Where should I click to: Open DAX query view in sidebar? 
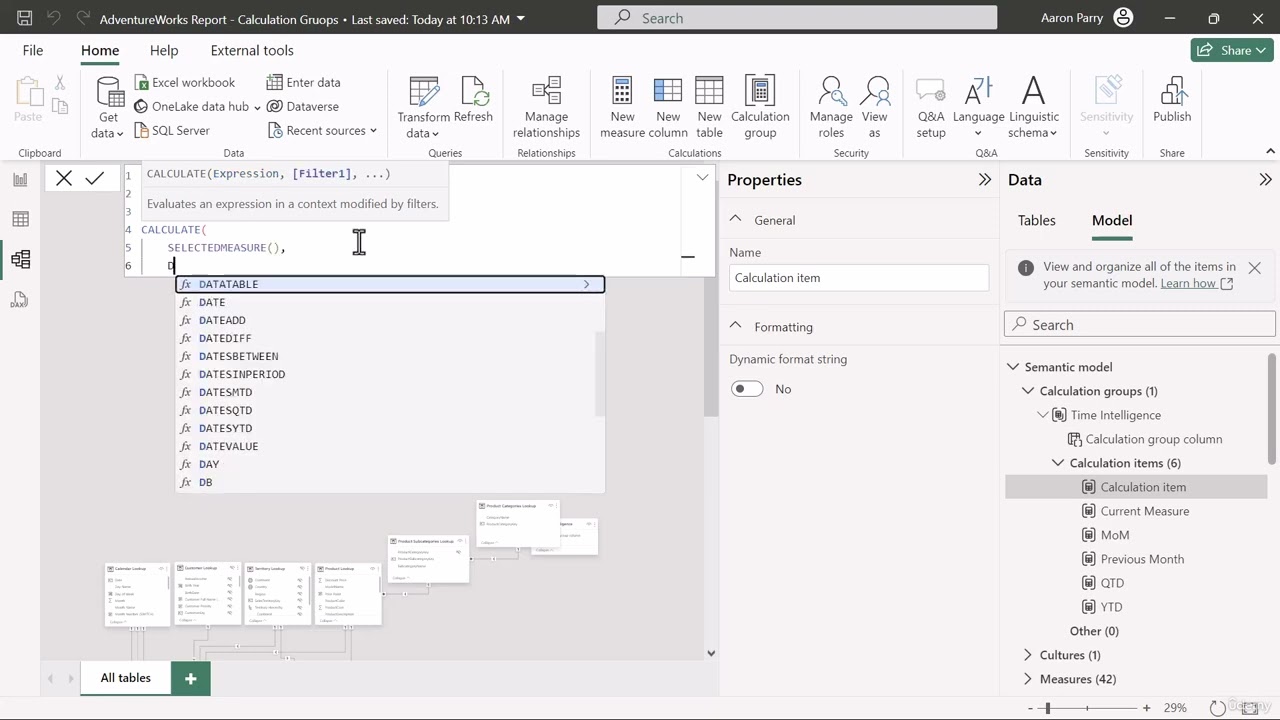[x=20, y=299]
